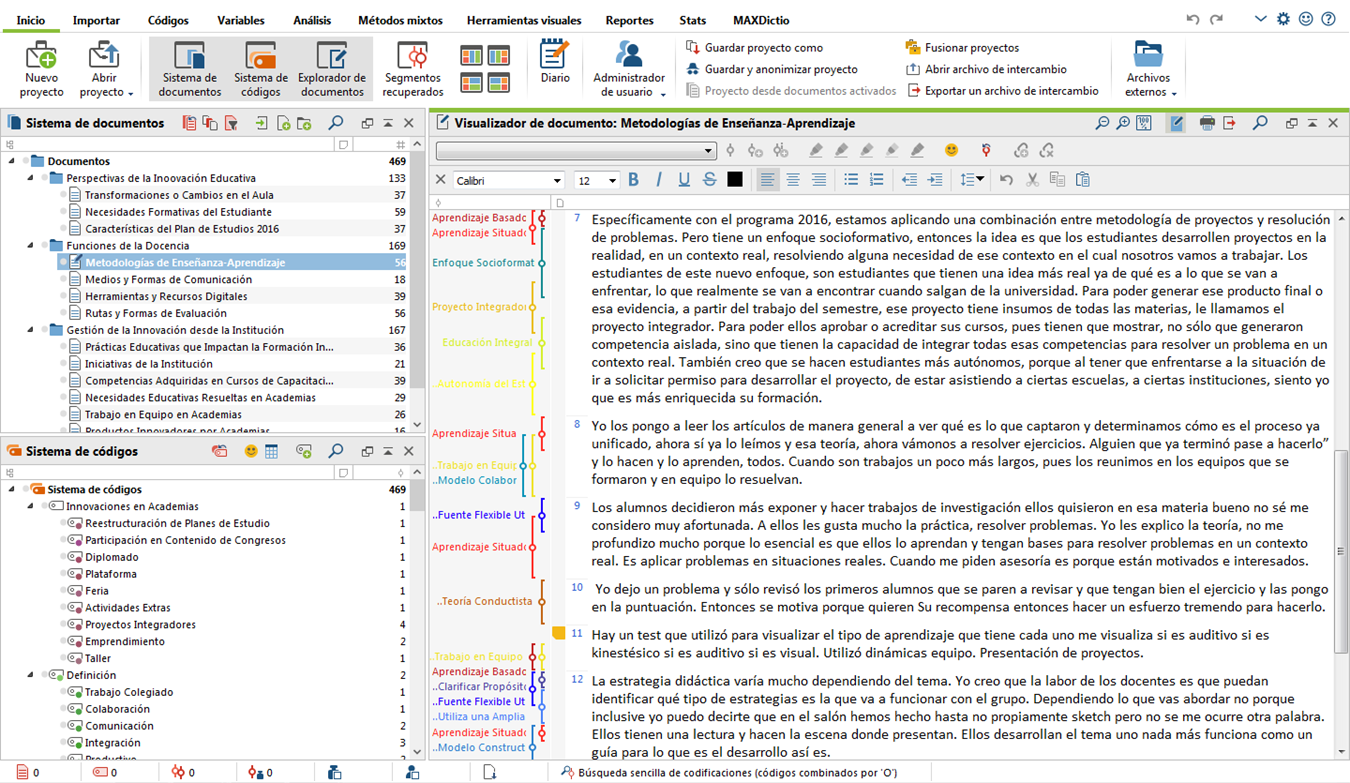
Task: Select the Proyectos Integradores code
Action: (x=140, y=625)
